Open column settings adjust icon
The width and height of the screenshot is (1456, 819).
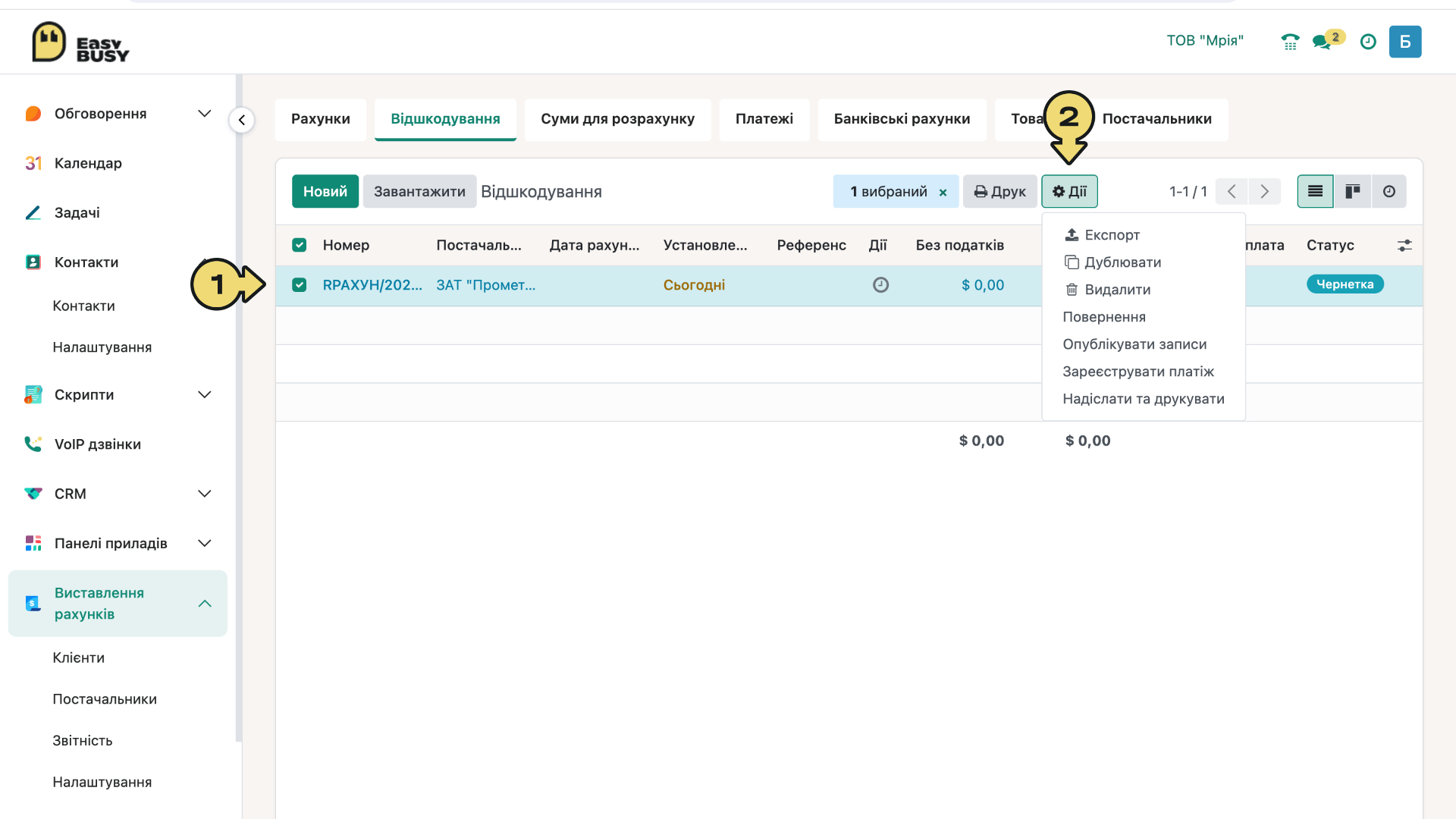[x=1404, y=245]
